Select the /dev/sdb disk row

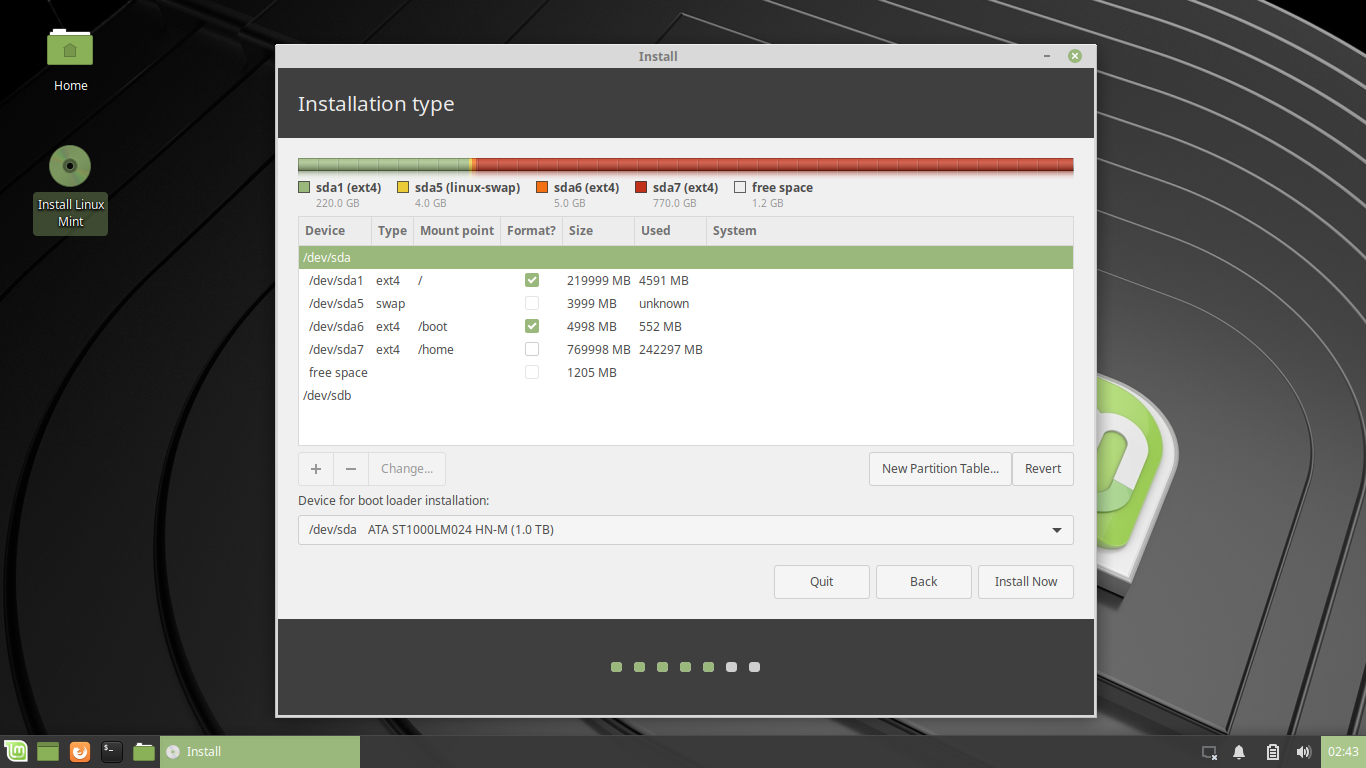(686, 396)
